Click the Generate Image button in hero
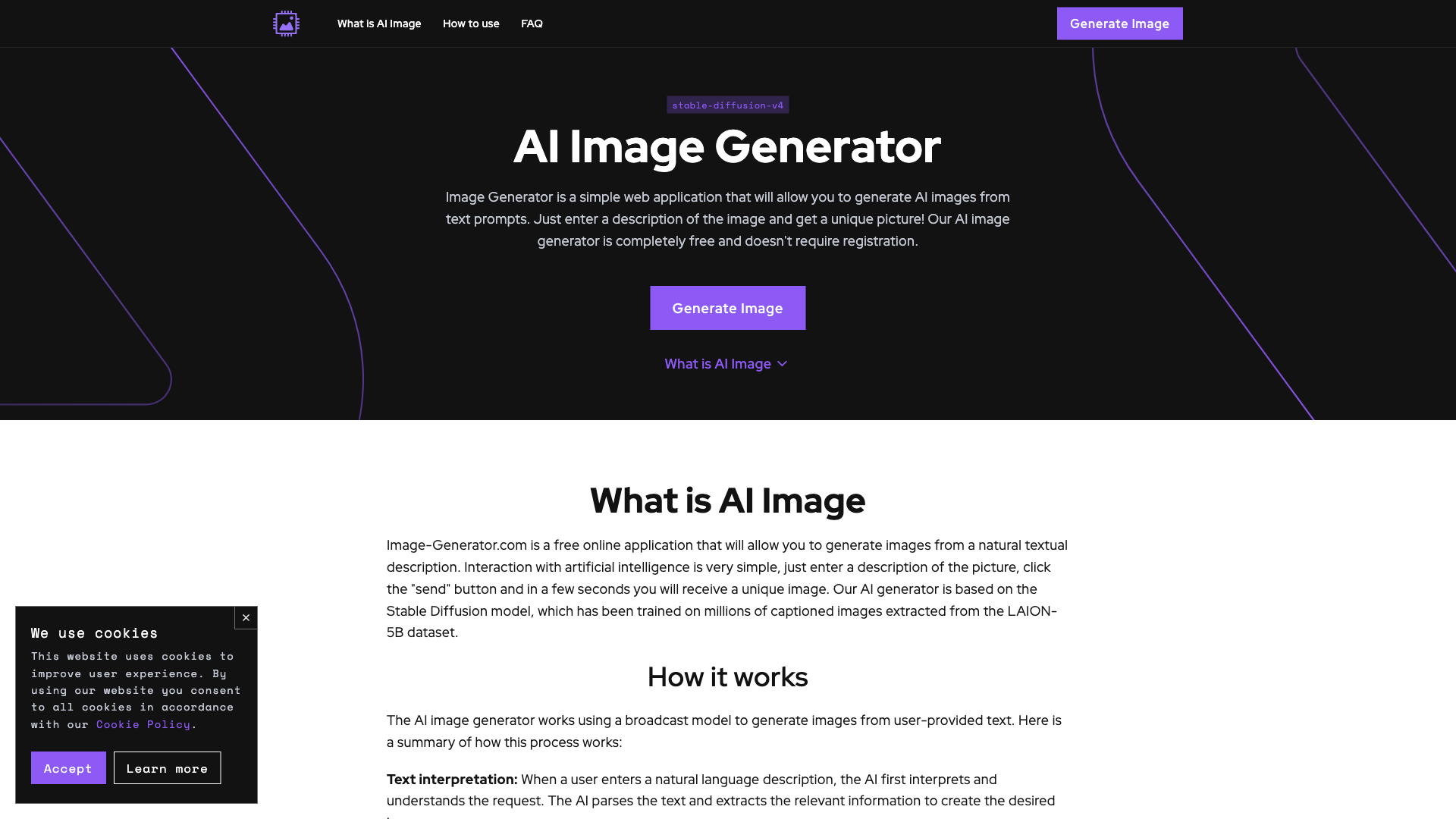 click(x=727, y=307)
